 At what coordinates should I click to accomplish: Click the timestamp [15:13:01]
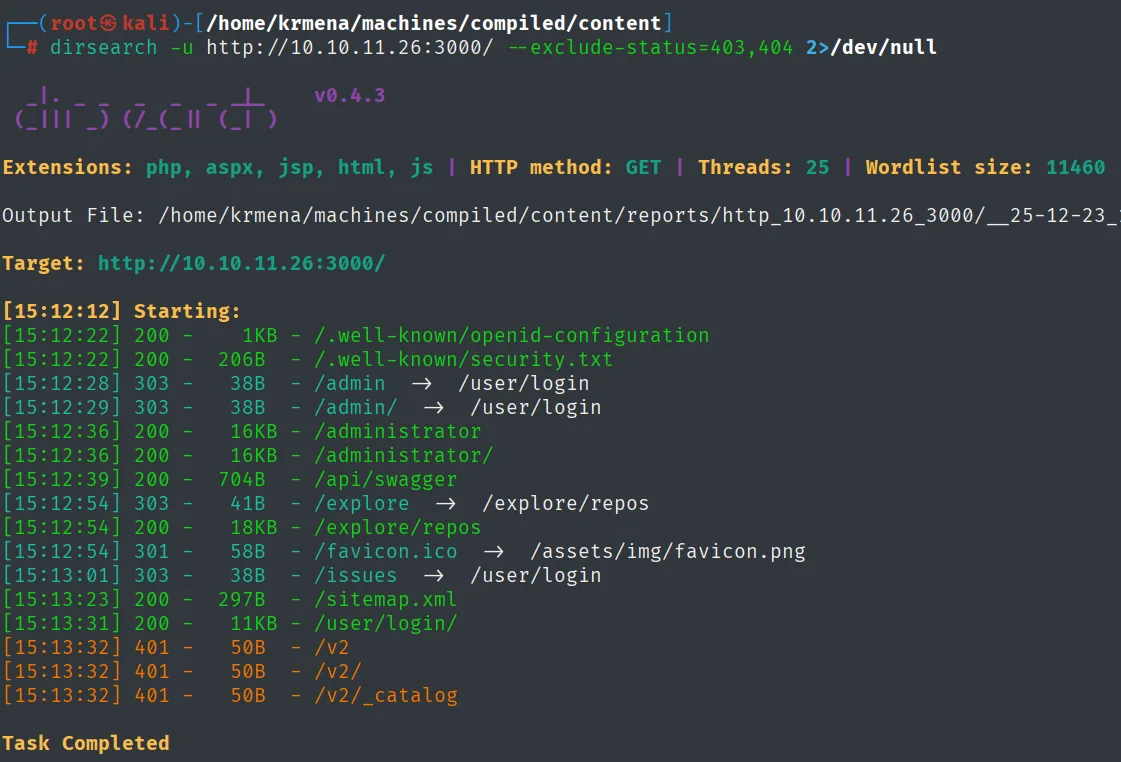coord(61,575)
